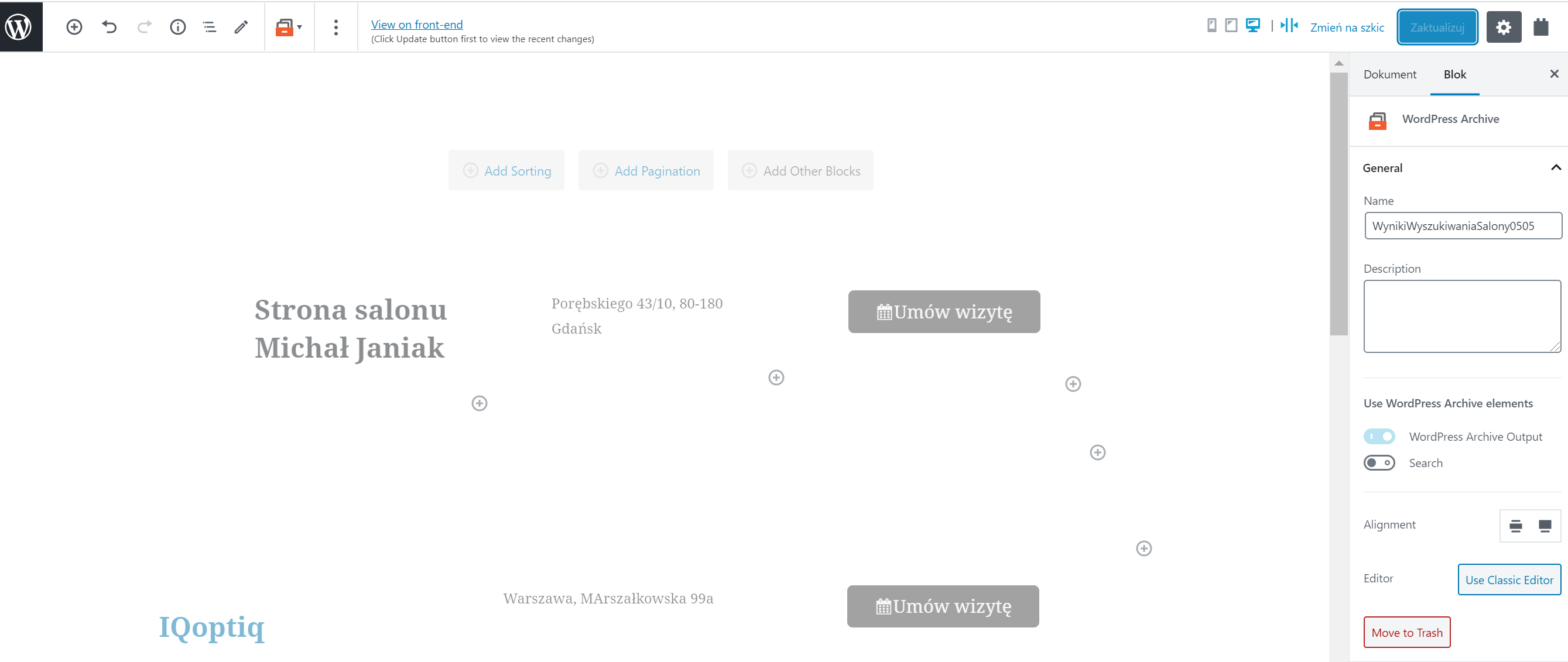Image resolution: width=1568 pixels, height=662 pixels.
Task: Toggle the settings sidebar gear
Action: pyautogui.click(x=1504, y=28)
